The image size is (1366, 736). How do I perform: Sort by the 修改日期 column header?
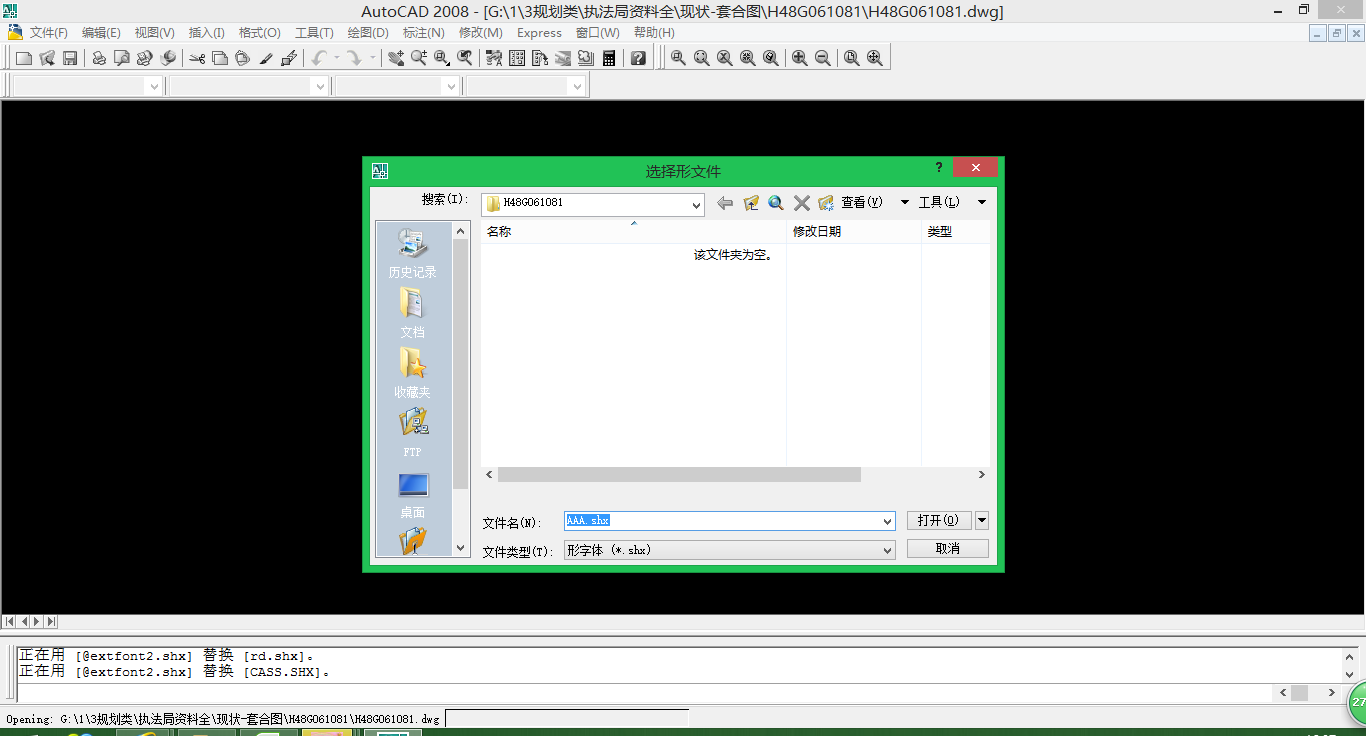(854, 231)
